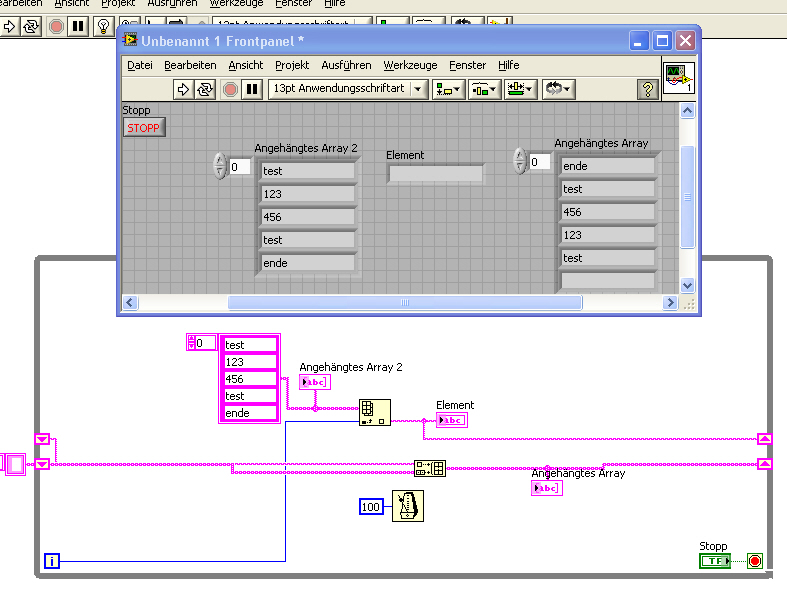787x594 pixels.
Task: Click Run Continuously in Frontpanel toolbar
Action: 205,89
